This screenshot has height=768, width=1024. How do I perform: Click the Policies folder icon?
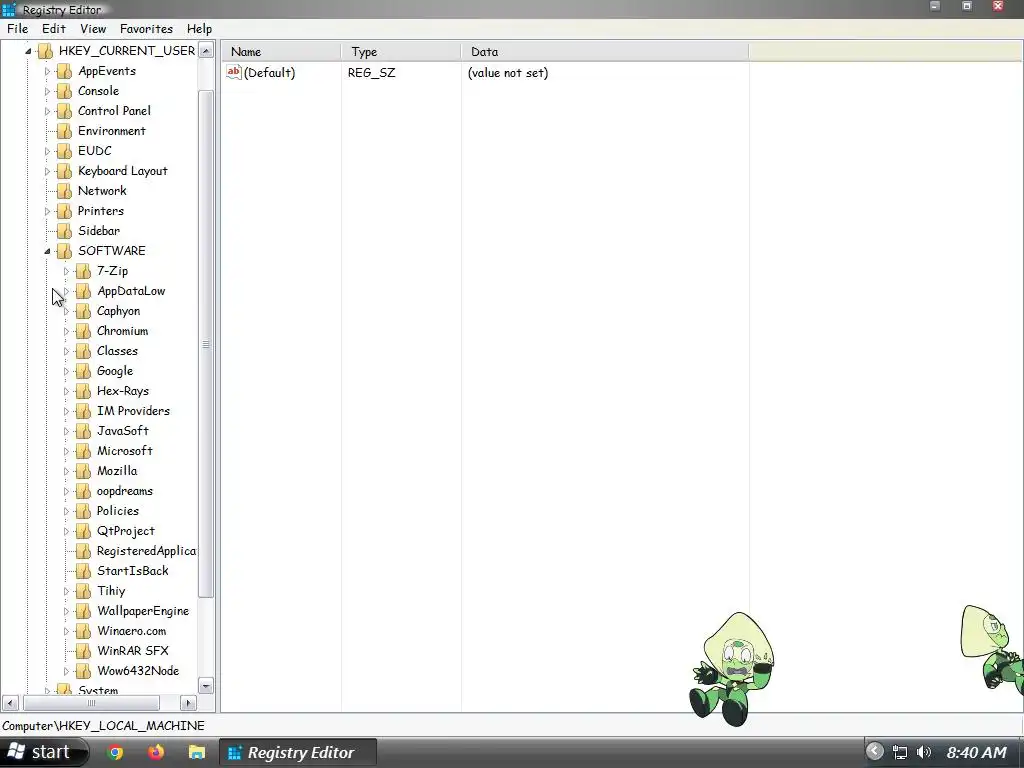point(83,511)
